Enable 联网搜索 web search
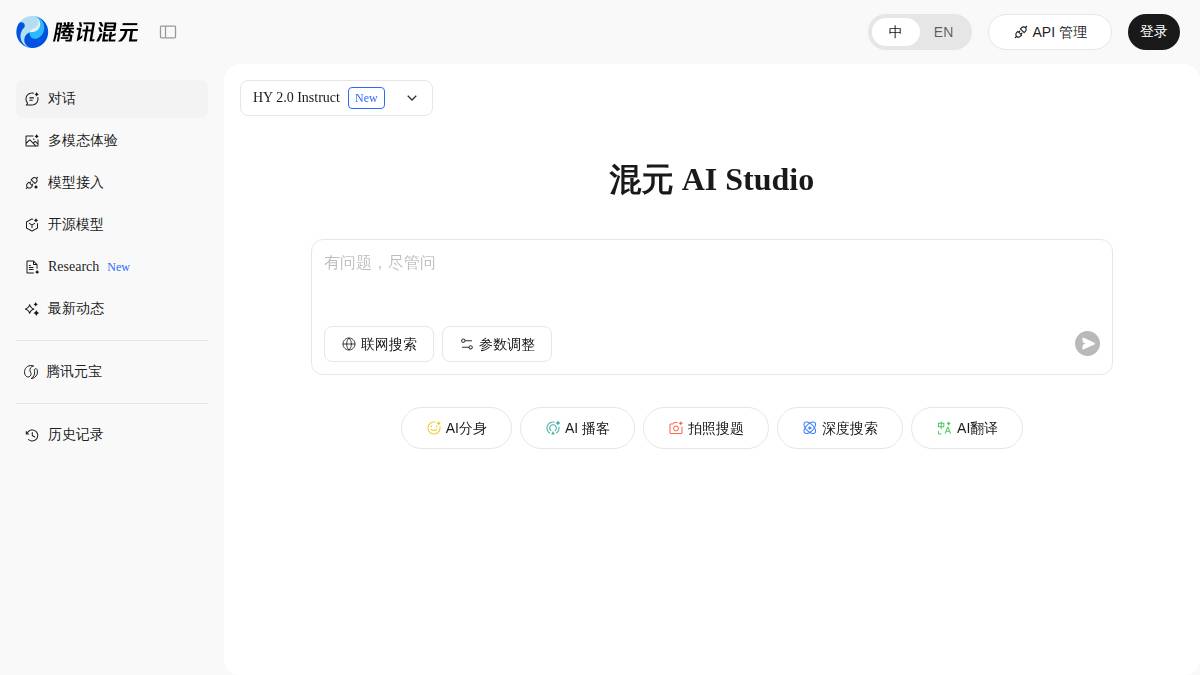 click(x=379, y=344)
